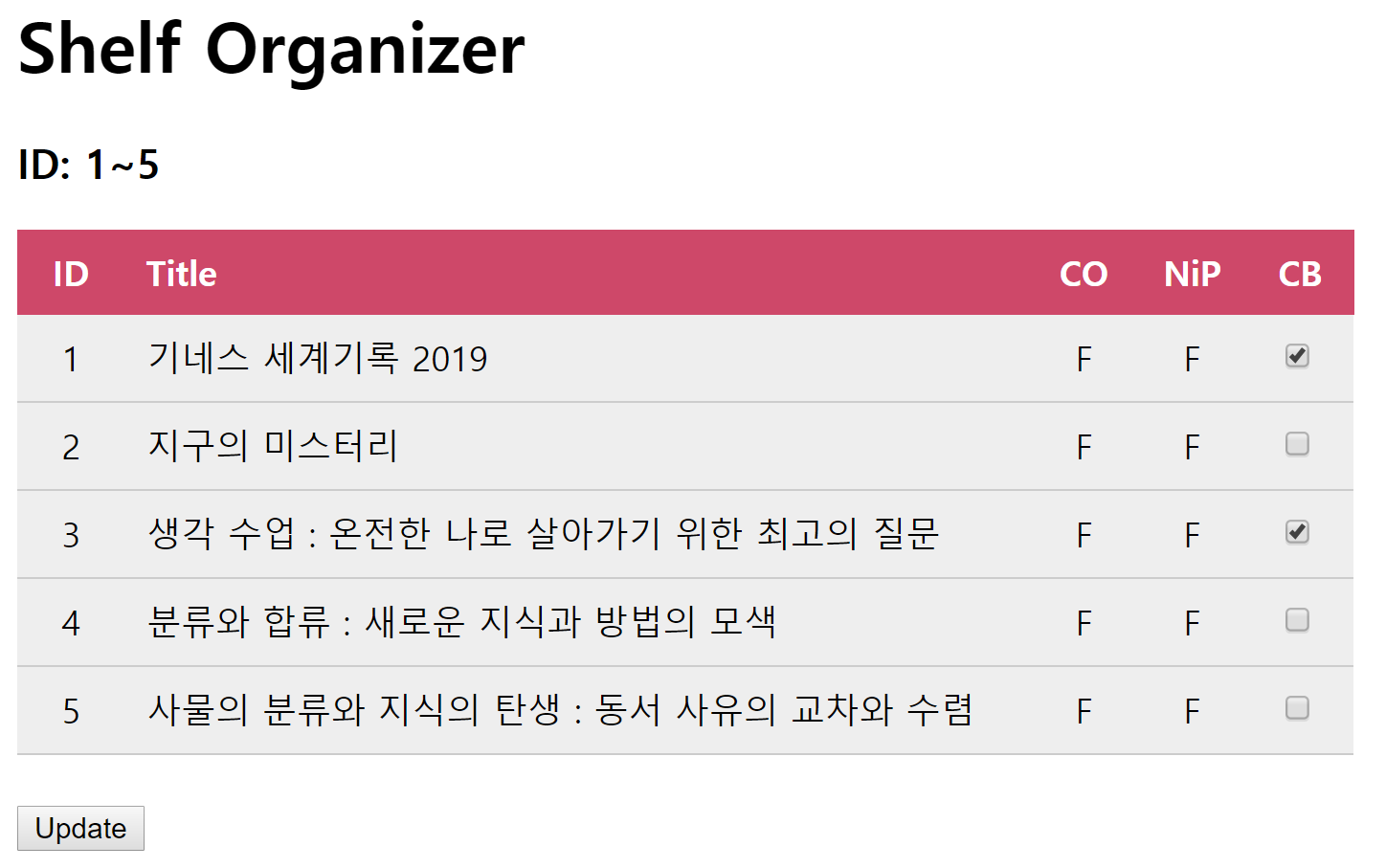Viewport: 1386px width, 868px height.
Task: Check the CB checkbox on row 5
Action: (x=1297, y=708)
